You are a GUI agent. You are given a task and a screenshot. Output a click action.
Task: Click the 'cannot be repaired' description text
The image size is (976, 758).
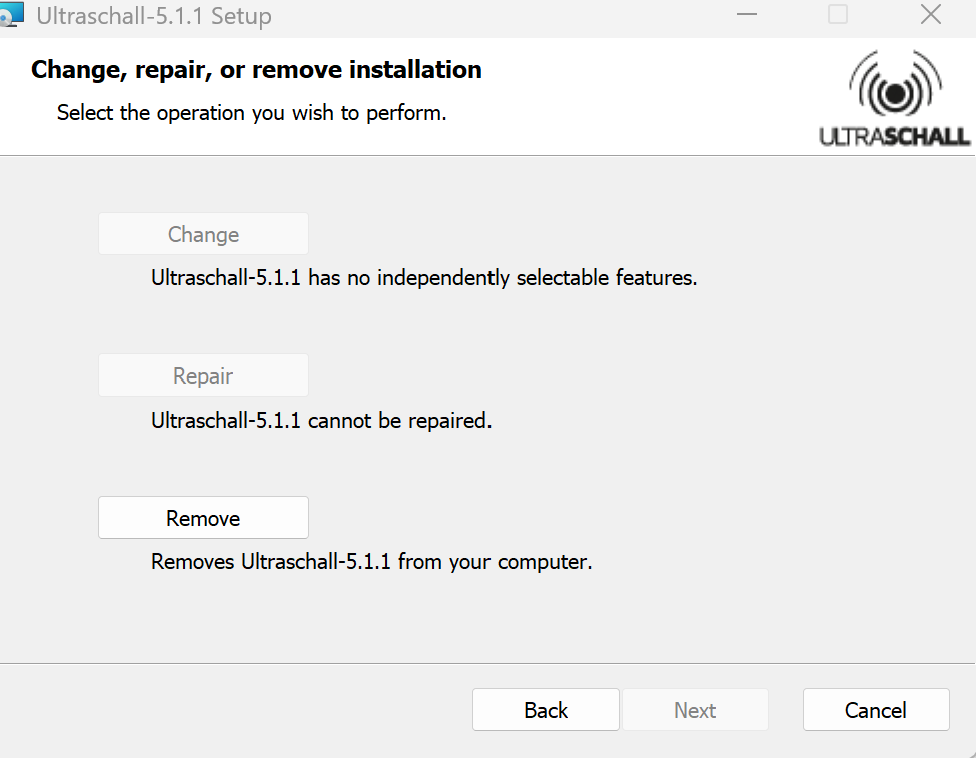(322, 420)
